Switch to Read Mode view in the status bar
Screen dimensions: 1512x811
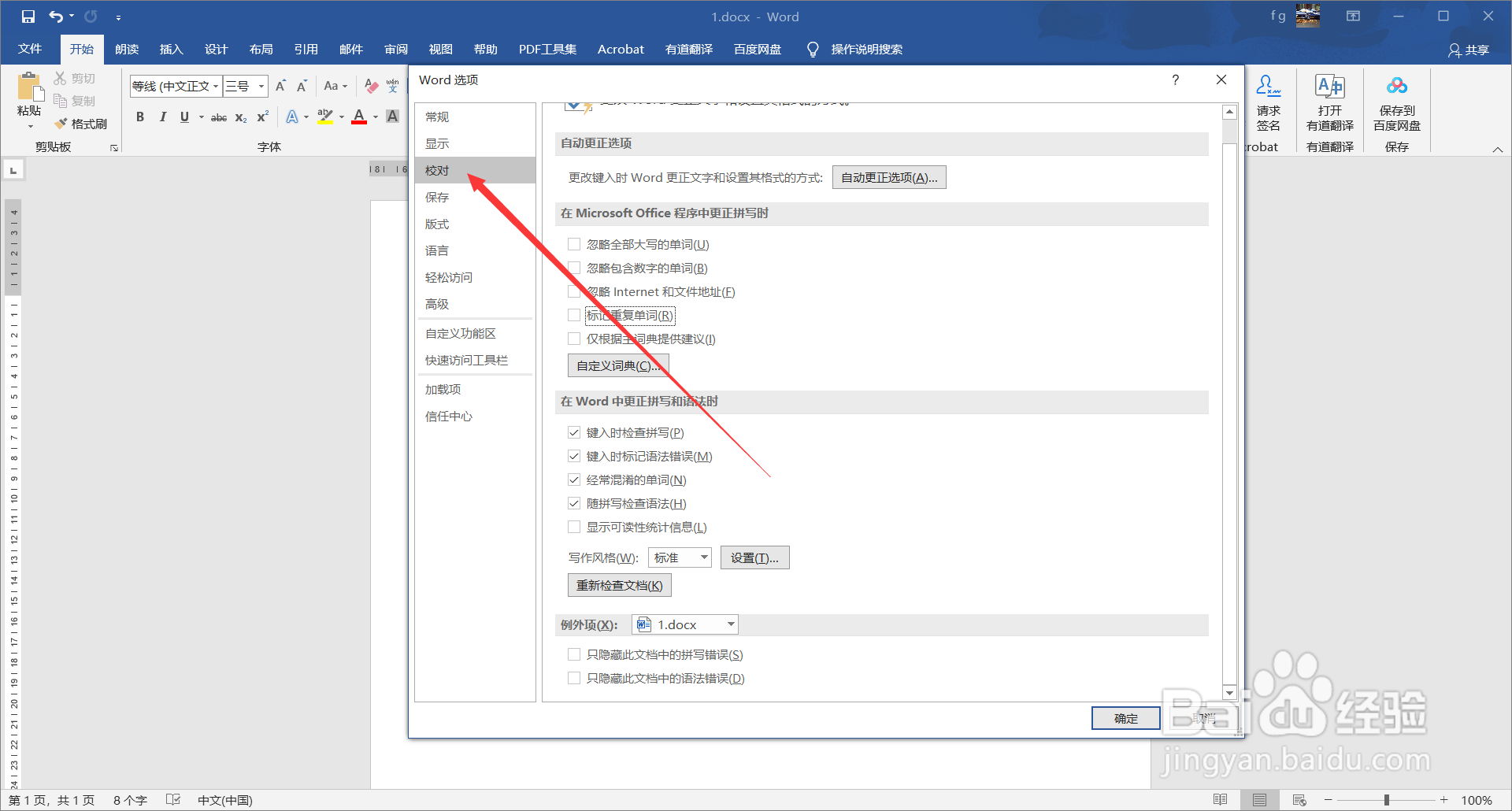(x=1221, y=800)
